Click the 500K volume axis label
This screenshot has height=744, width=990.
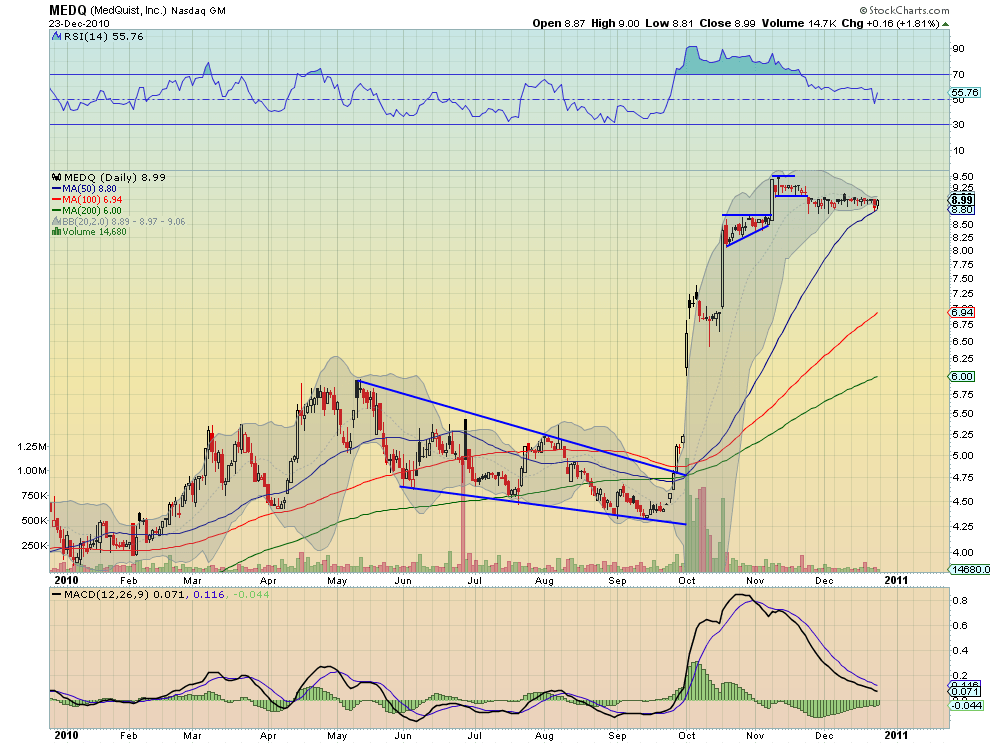(x=35, y=521)
